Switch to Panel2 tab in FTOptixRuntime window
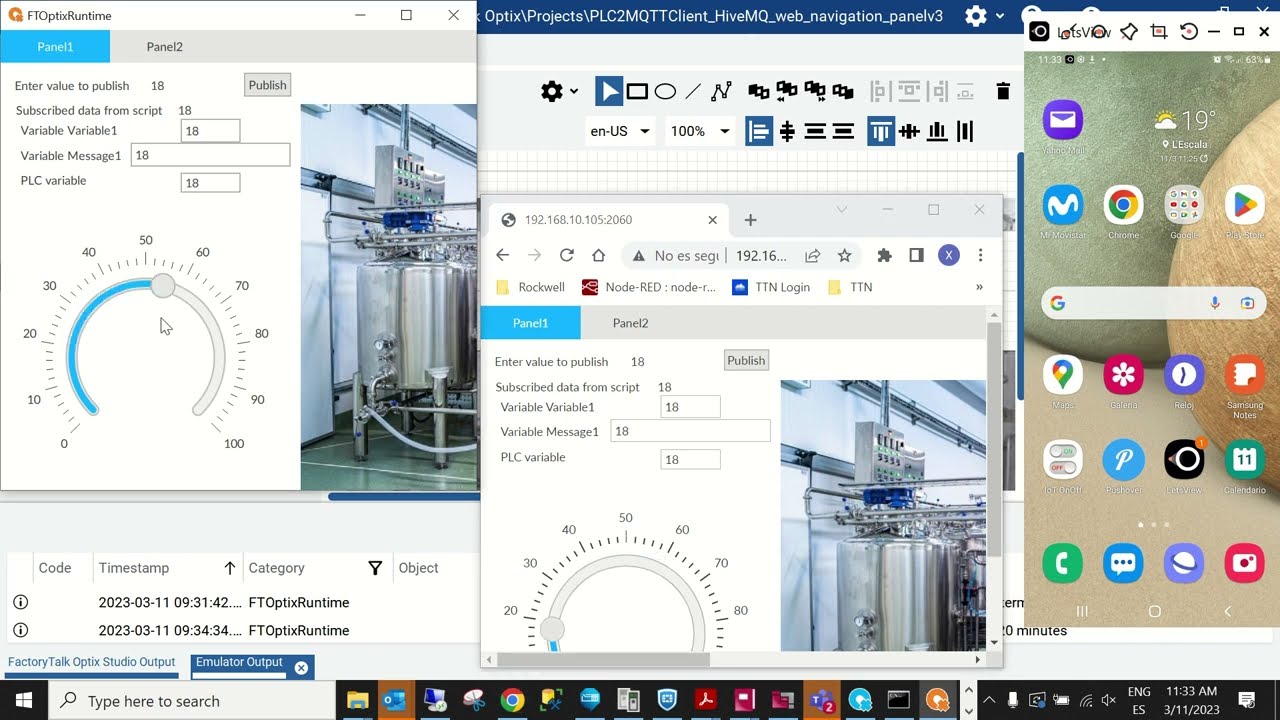 pos(164,46)
